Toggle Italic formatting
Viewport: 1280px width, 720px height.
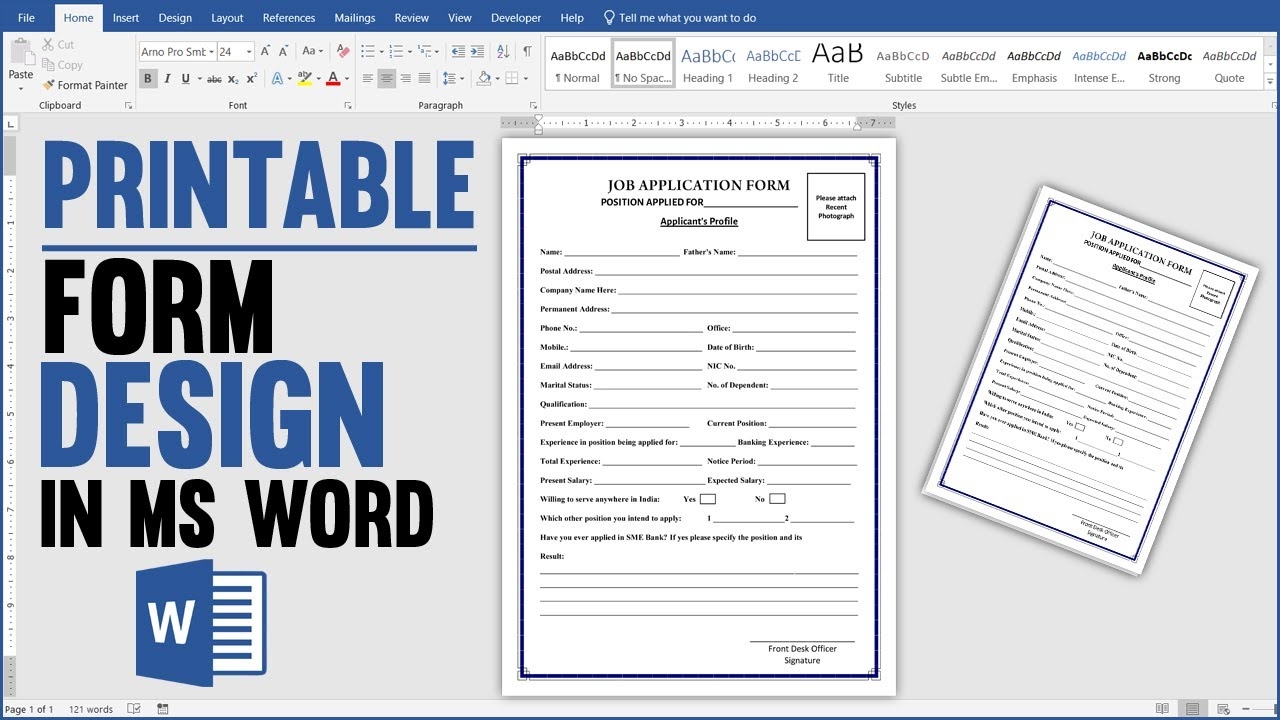(x=167, y=79)
